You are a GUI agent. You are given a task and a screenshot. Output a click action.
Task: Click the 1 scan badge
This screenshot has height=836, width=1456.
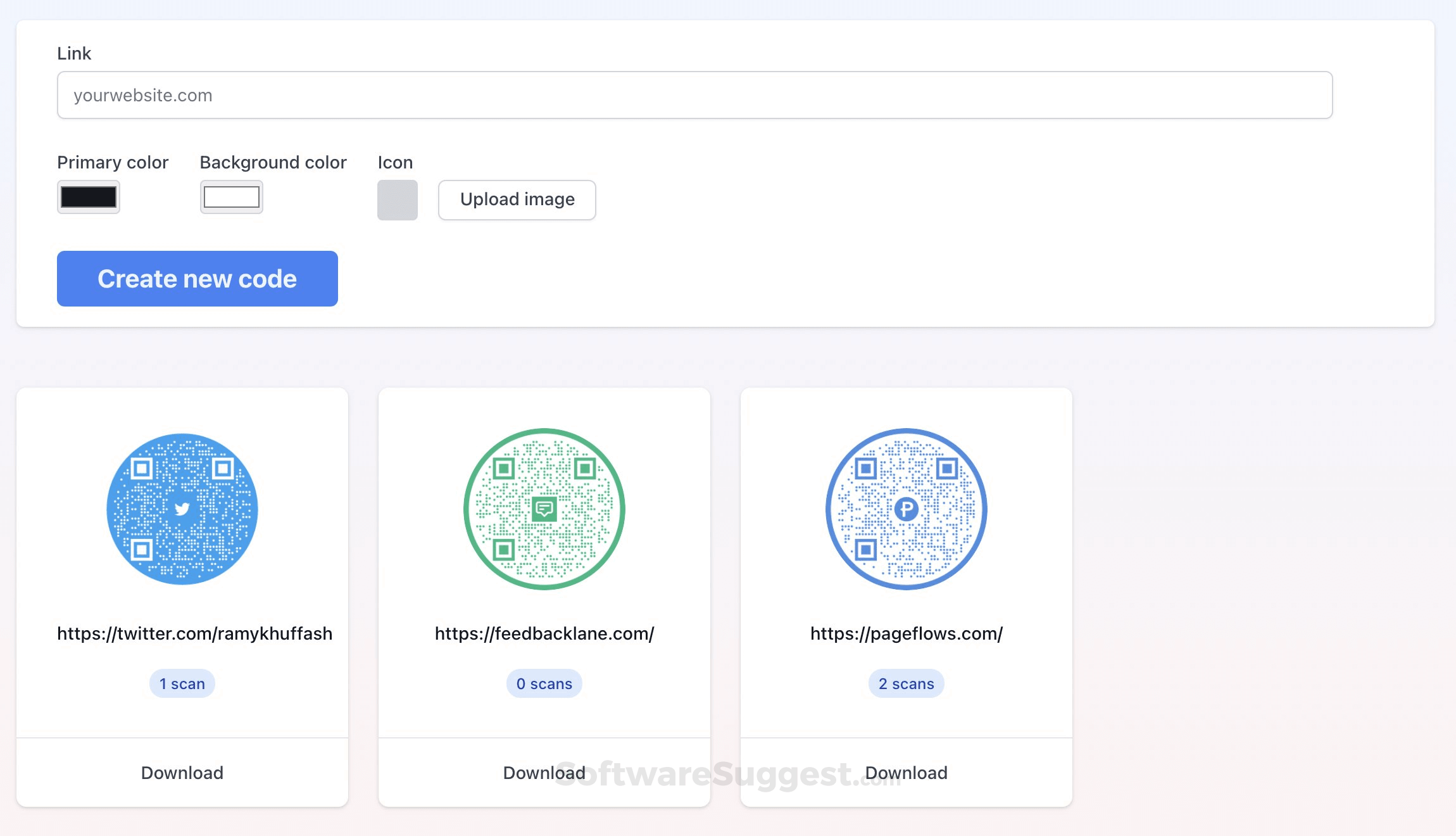click(x=182, y=683)
